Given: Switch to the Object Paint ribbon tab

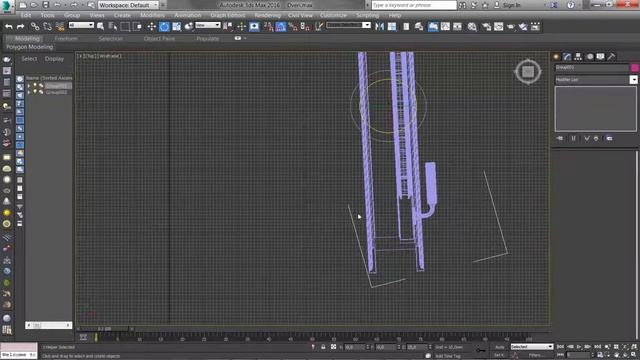Looking at the screenshot, I should pyautogui.click(x=159, y=39).
